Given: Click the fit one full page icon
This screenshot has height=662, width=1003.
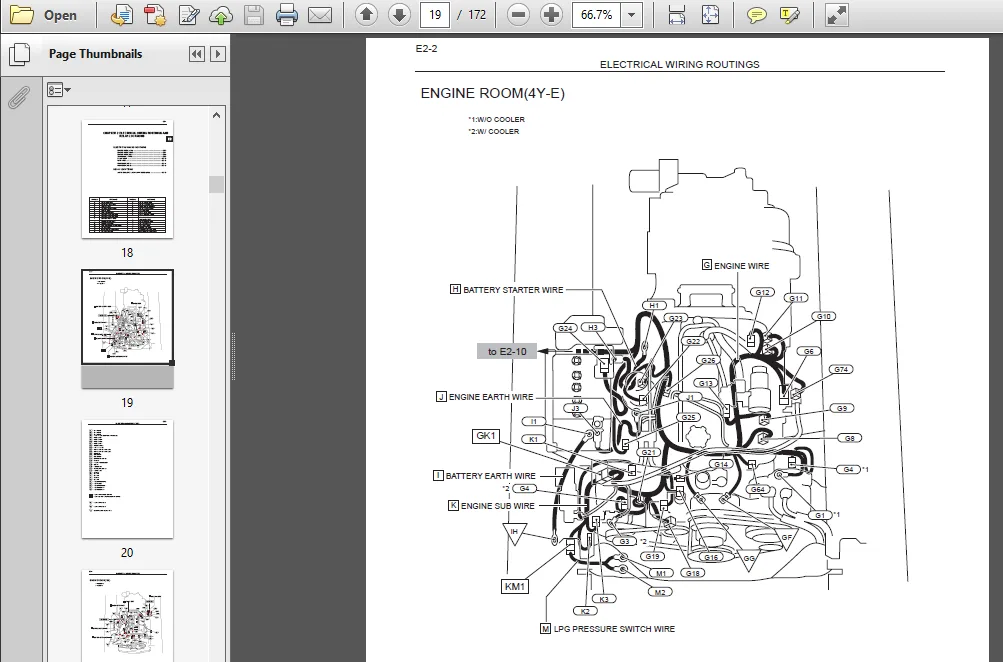Looking at the screenshot, I should (710, 15).
